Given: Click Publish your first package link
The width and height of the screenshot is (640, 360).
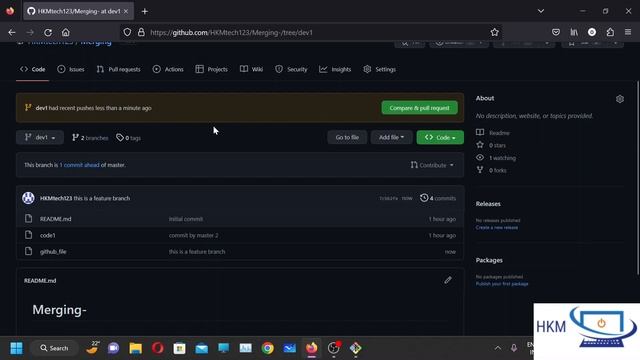Looking at the screenshot, I should (x=502, y=284).
